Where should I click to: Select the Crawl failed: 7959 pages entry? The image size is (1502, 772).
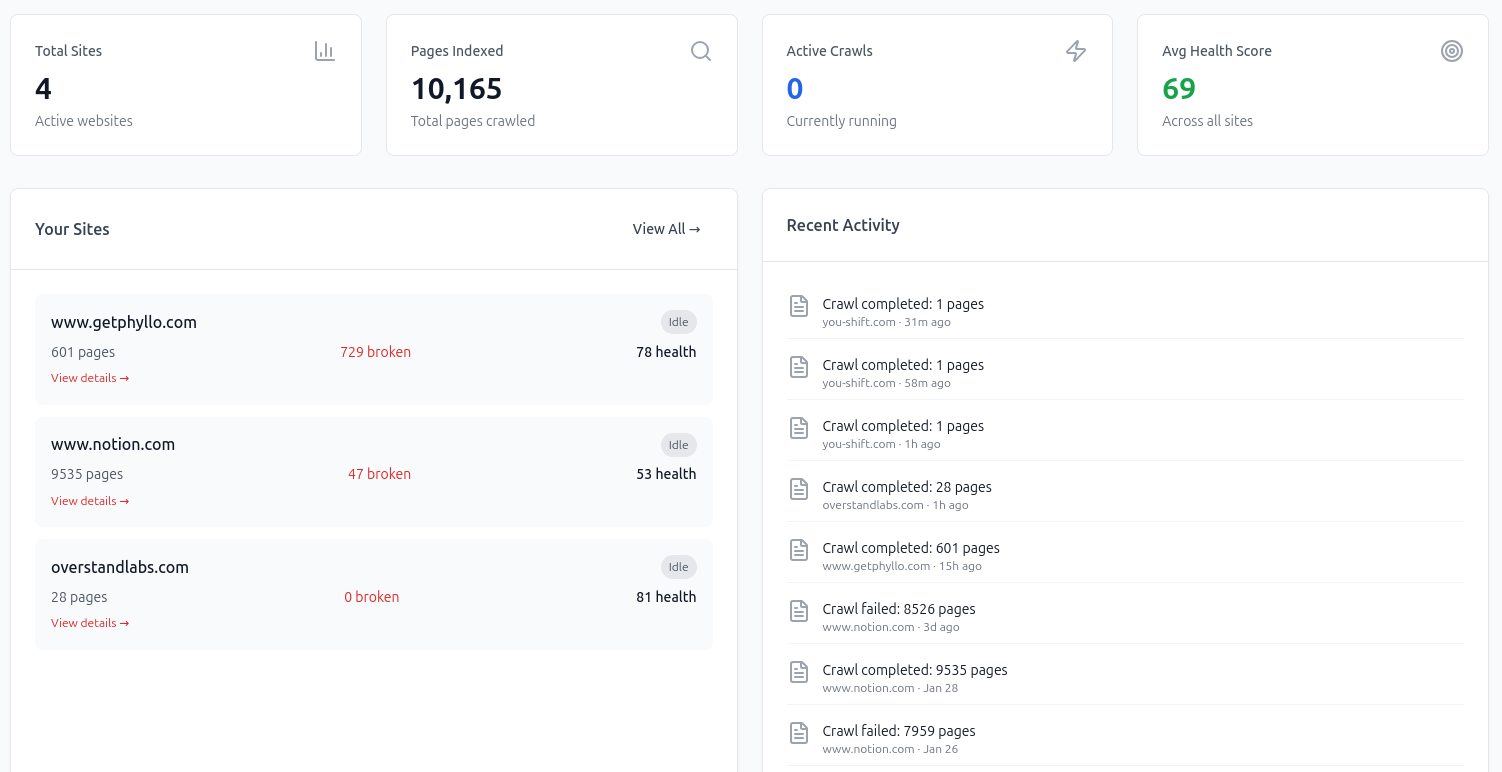coord(899,730)
